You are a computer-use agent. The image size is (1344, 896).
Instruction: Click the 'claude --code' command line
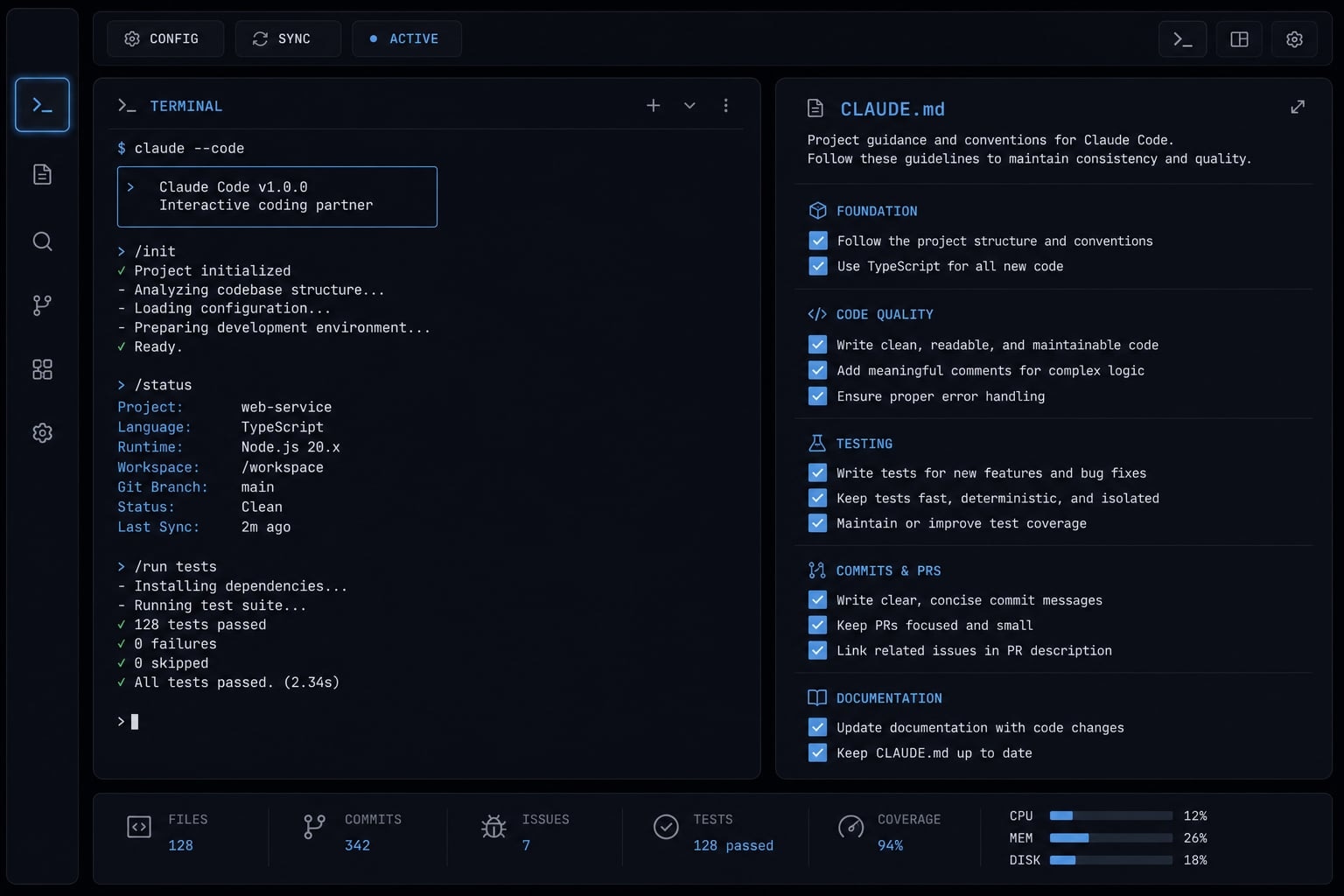181,149
